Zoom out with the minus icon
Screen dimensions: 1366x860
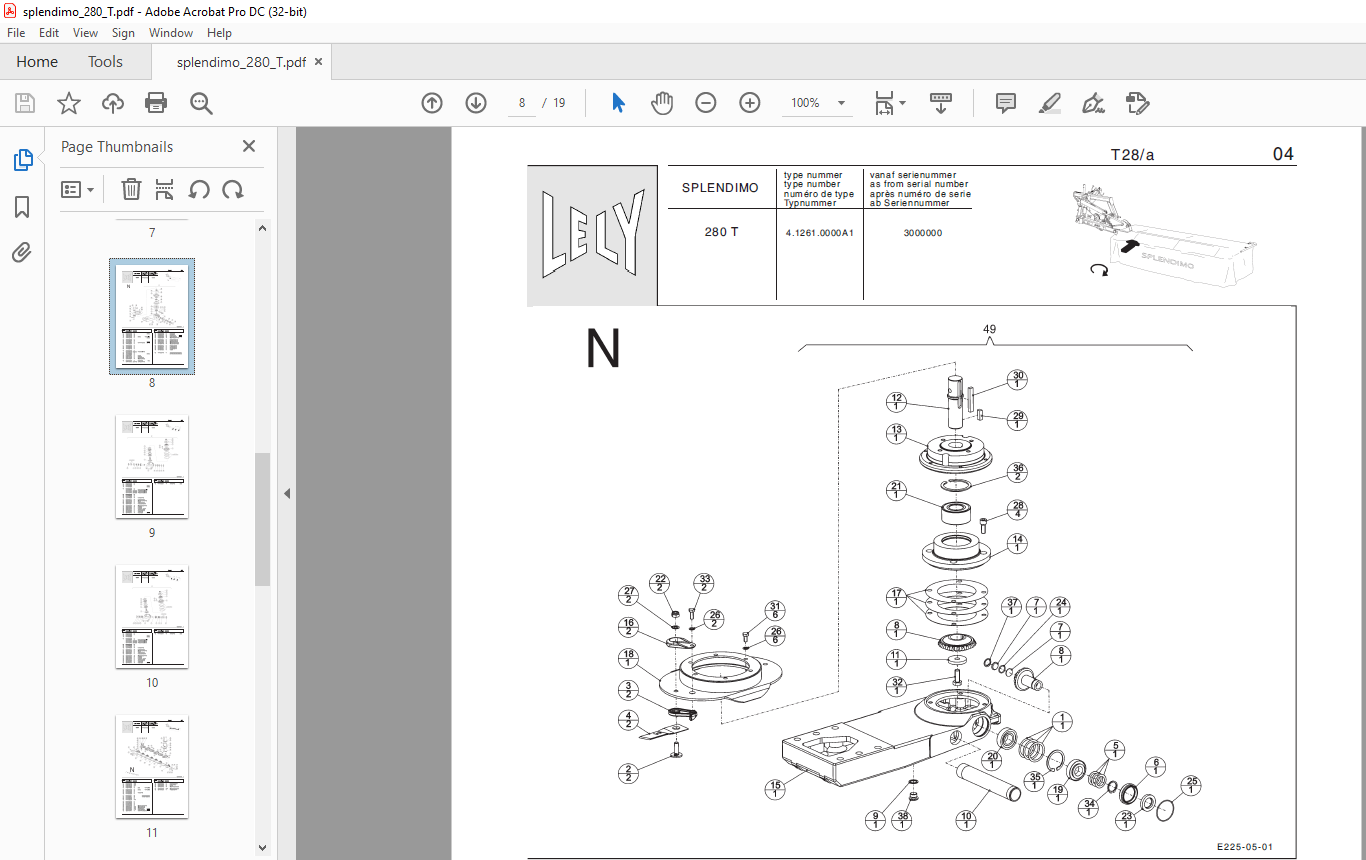coord(706,103)
